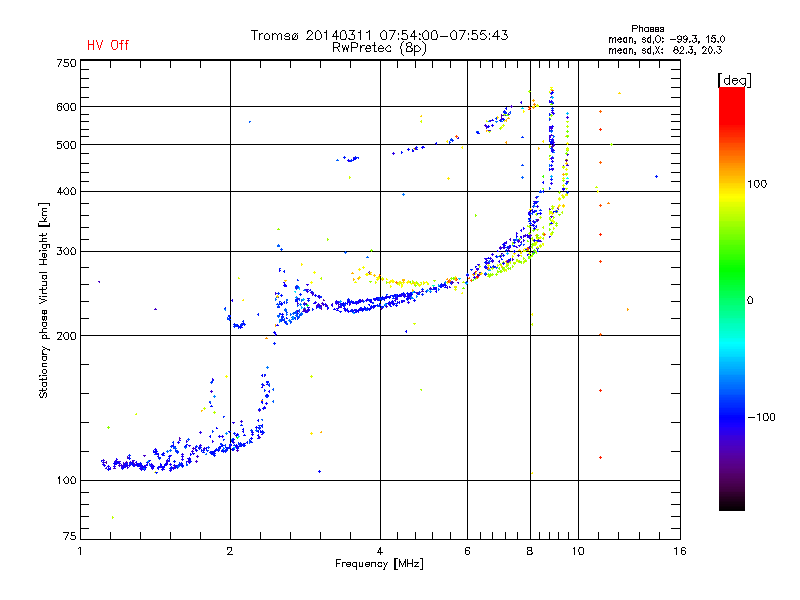Click the colorbar '-100' tick label

click(761, 417)
